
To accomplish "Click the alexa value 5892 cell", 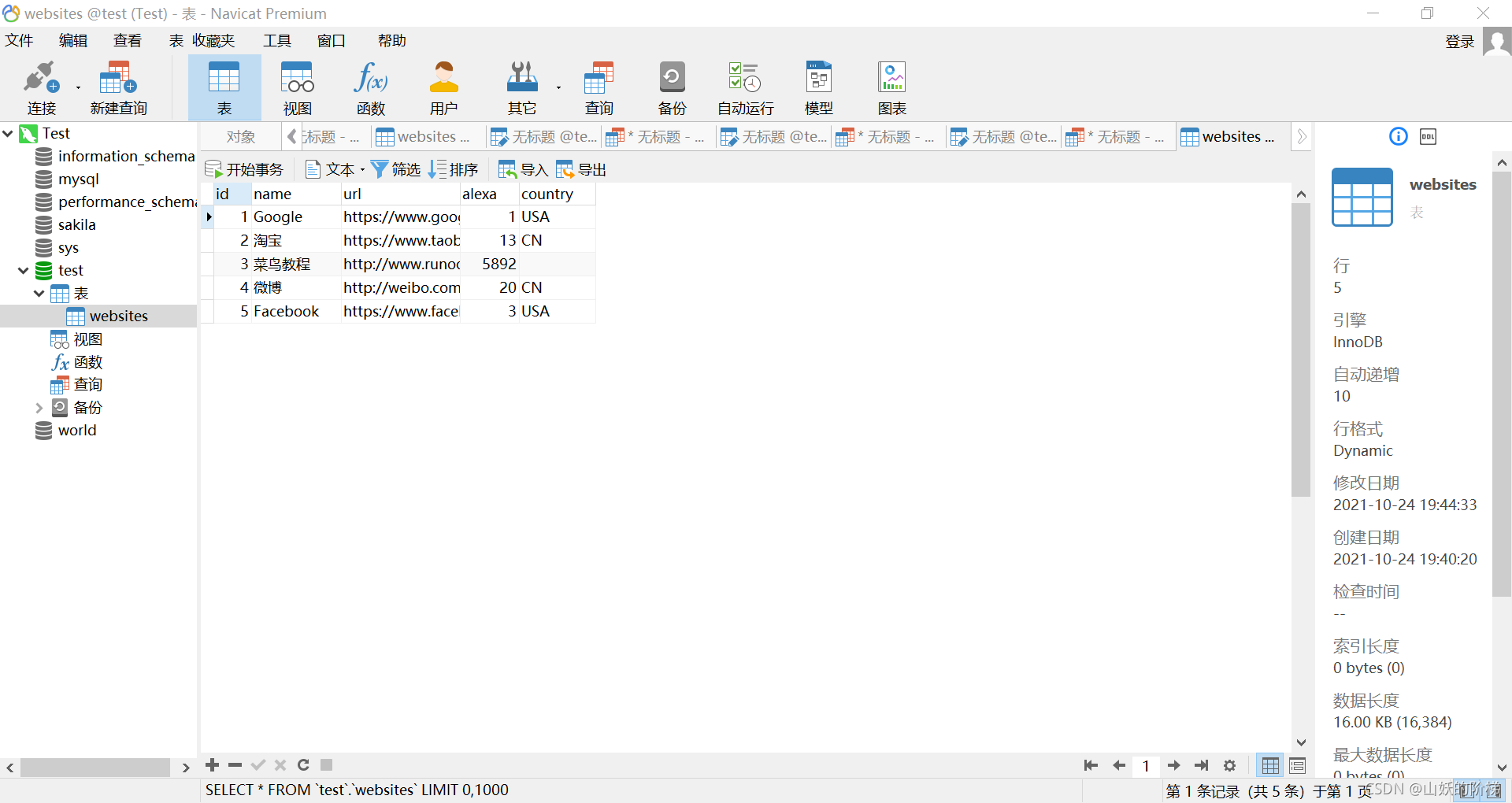I will click(x=489, y=264).
